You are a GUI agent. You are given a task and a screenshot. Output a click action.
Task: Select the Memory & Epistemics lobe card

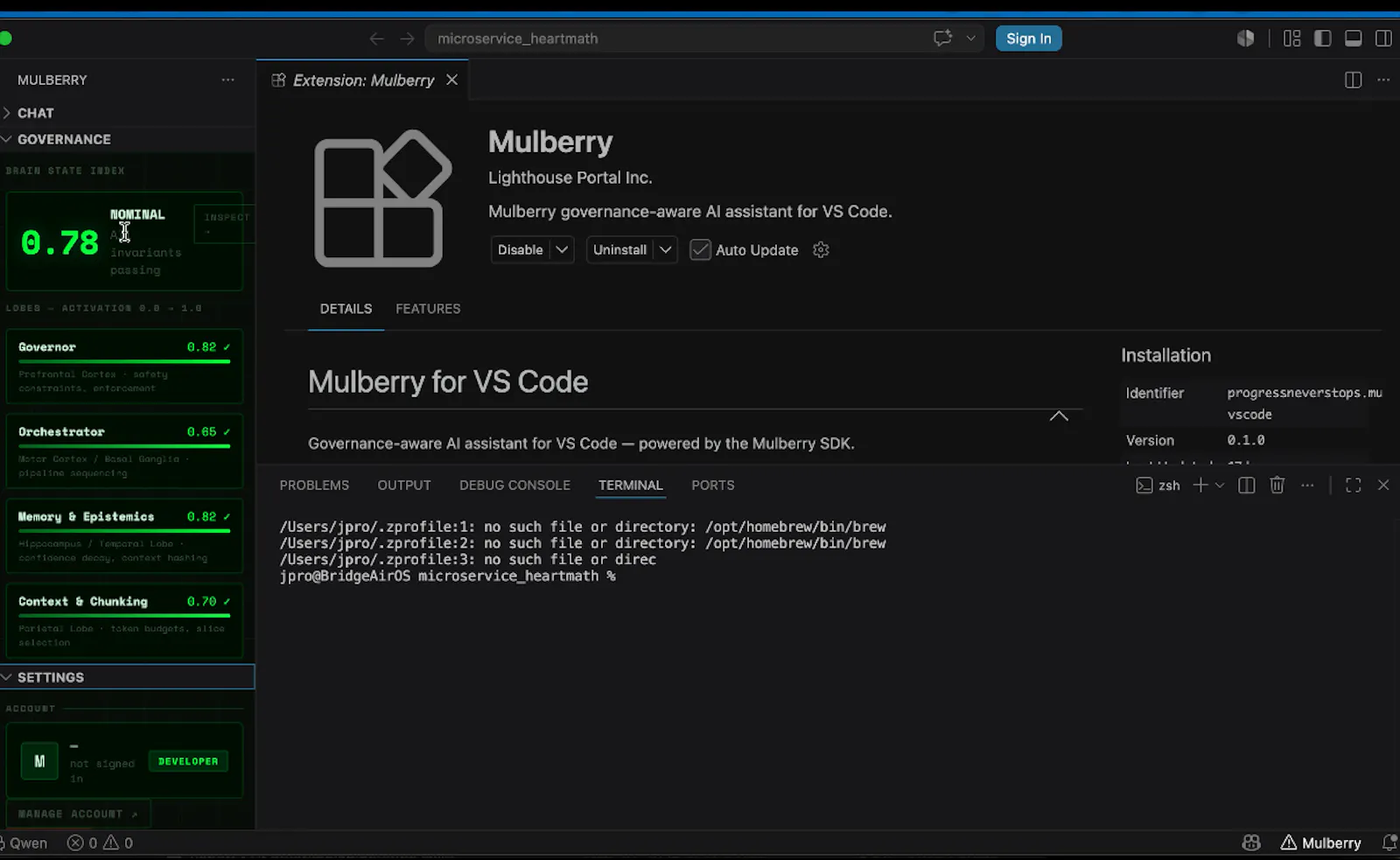[124, 535]
